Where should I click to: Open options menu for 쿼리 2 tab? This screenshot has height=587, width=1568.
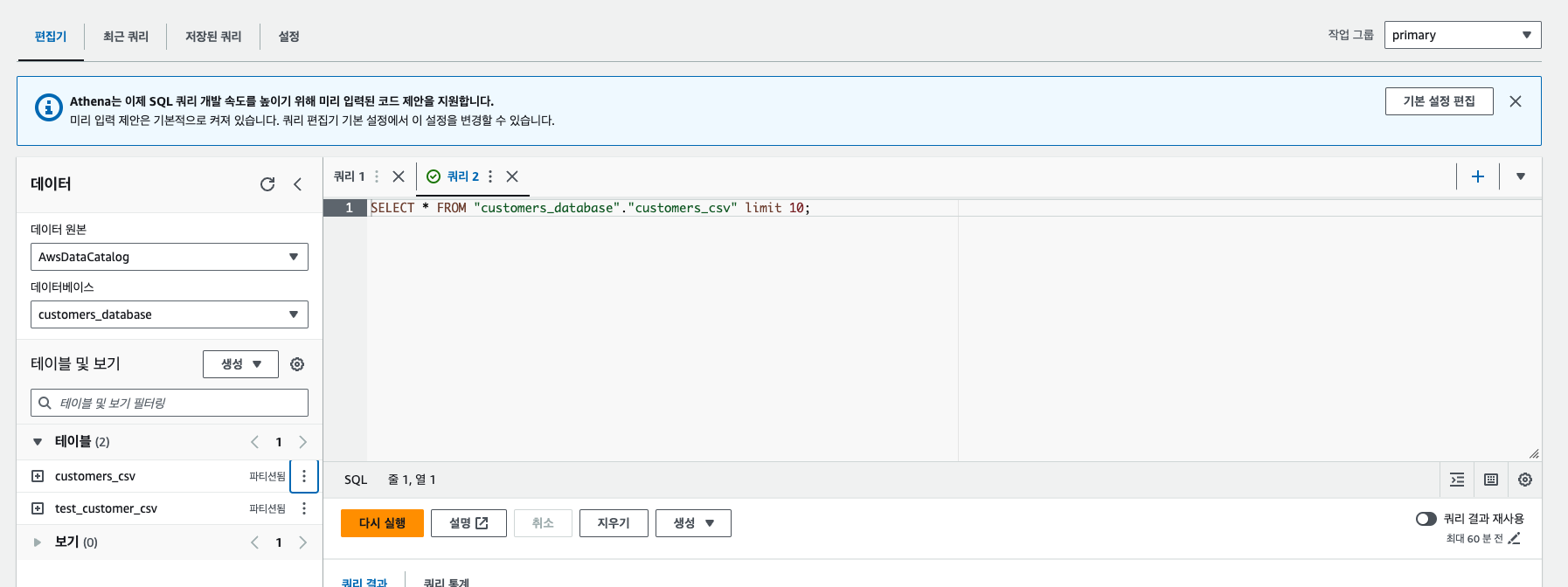pos(490,176)
